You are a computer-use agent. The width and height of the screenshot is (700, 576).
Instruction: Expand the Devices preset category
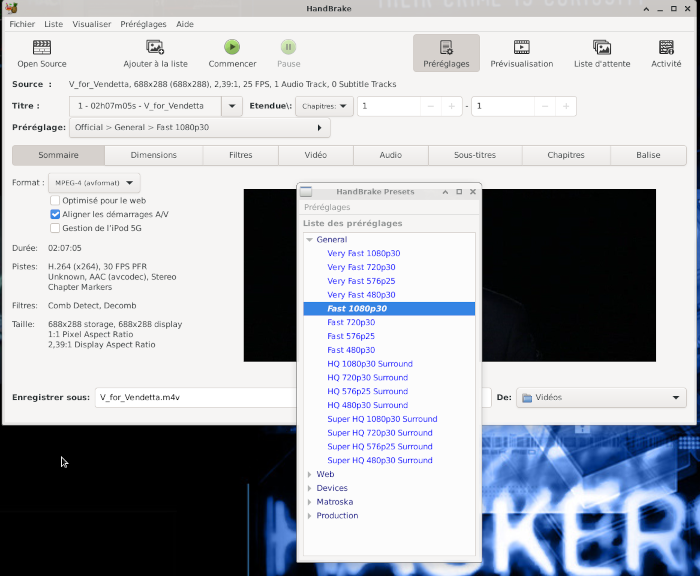point(309,488)
